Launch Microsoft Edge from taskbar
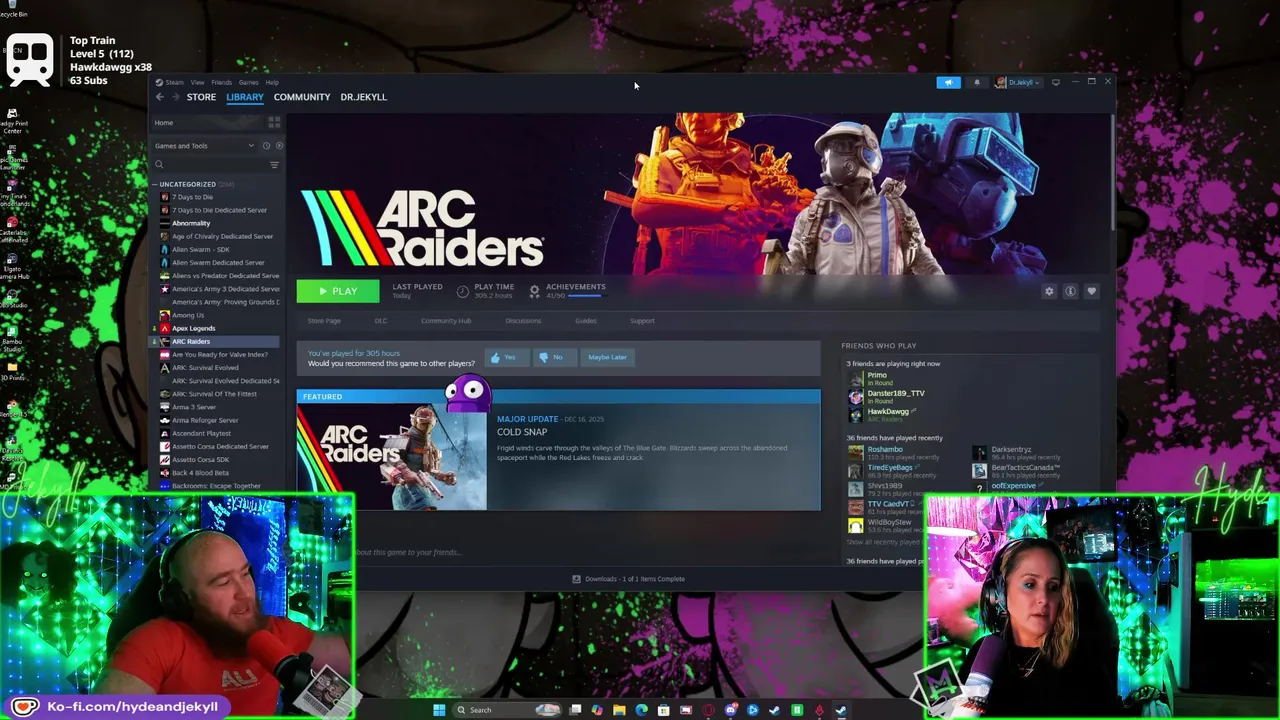 coord(641,710)
